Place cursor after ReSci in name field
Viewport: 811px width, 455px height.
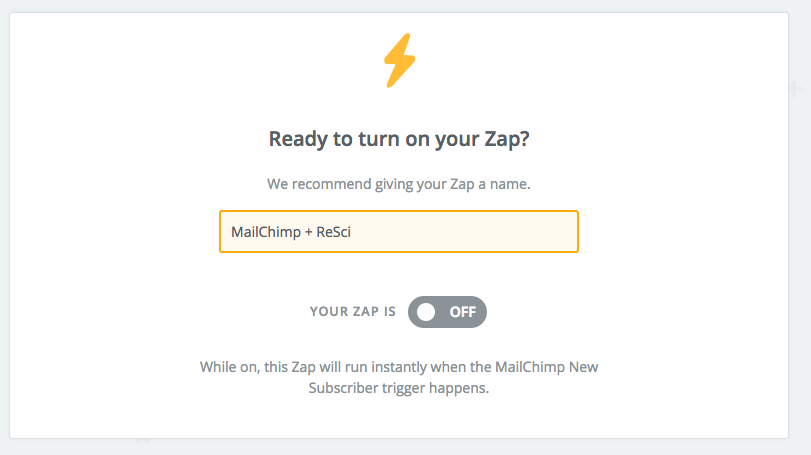click(352, 232)
